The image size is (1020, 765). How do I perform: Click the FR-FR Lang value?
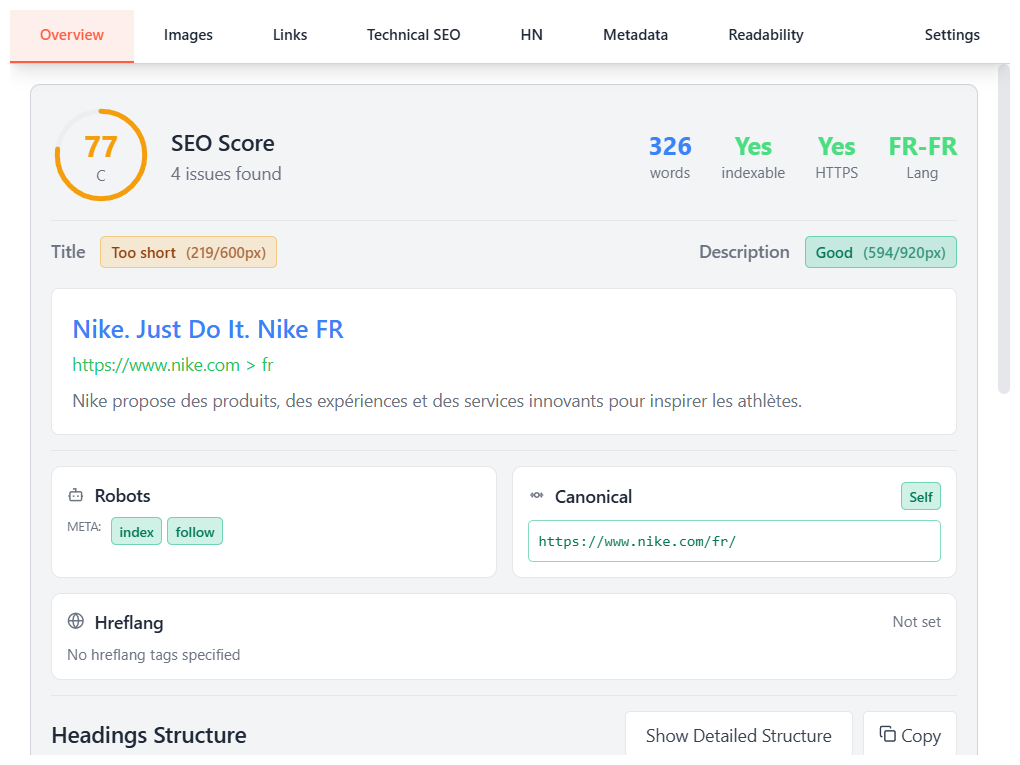pos(922,146)
